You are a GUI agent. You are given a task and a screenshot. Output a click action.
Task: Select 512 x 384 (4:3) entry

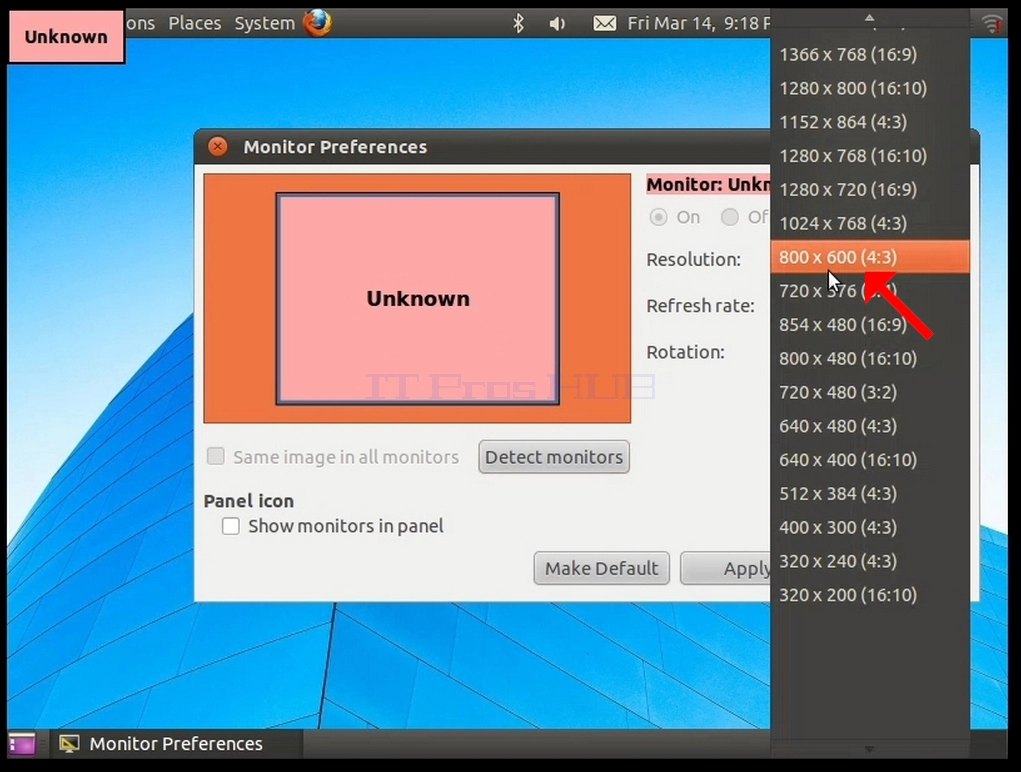click(870, 493)
